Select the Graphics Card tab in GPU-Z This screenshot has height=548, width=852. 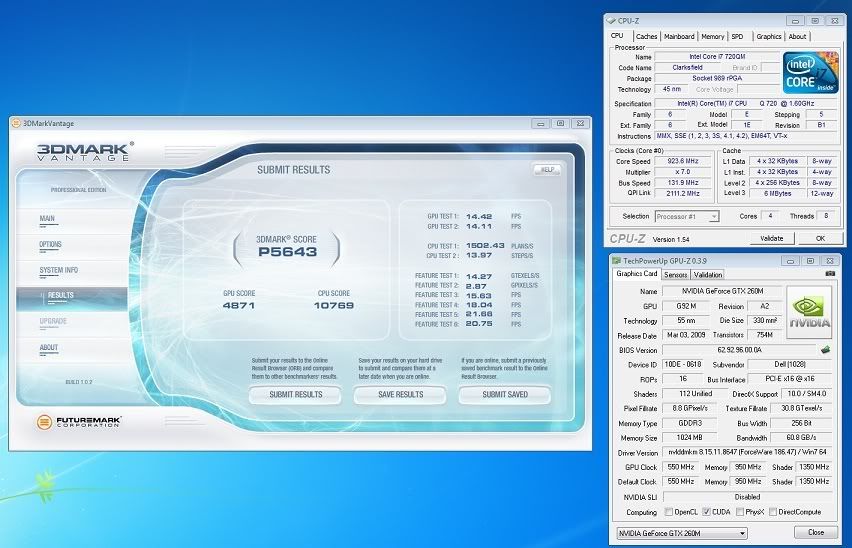point(637,274)
